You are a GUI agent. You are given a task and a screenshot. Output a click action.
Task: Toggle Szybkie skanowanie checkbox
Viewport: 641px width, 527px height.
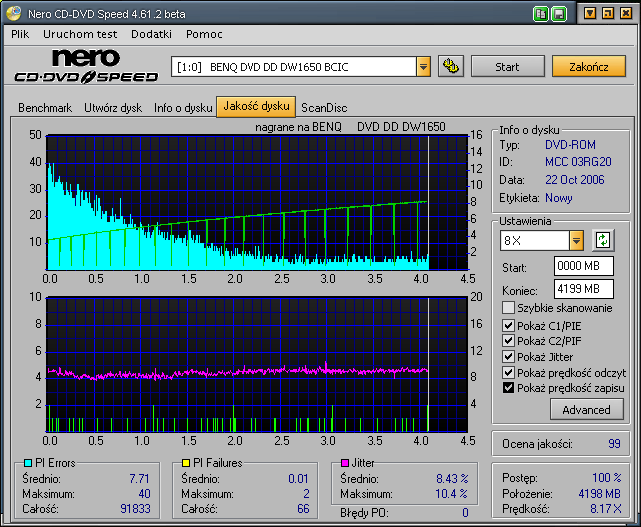click(508, 307)
